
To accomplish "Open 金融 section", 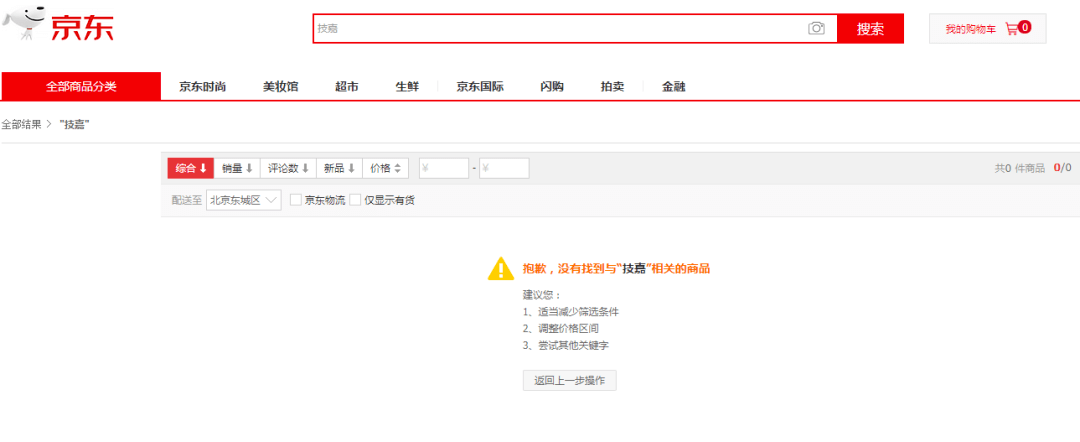I will 674,87.
